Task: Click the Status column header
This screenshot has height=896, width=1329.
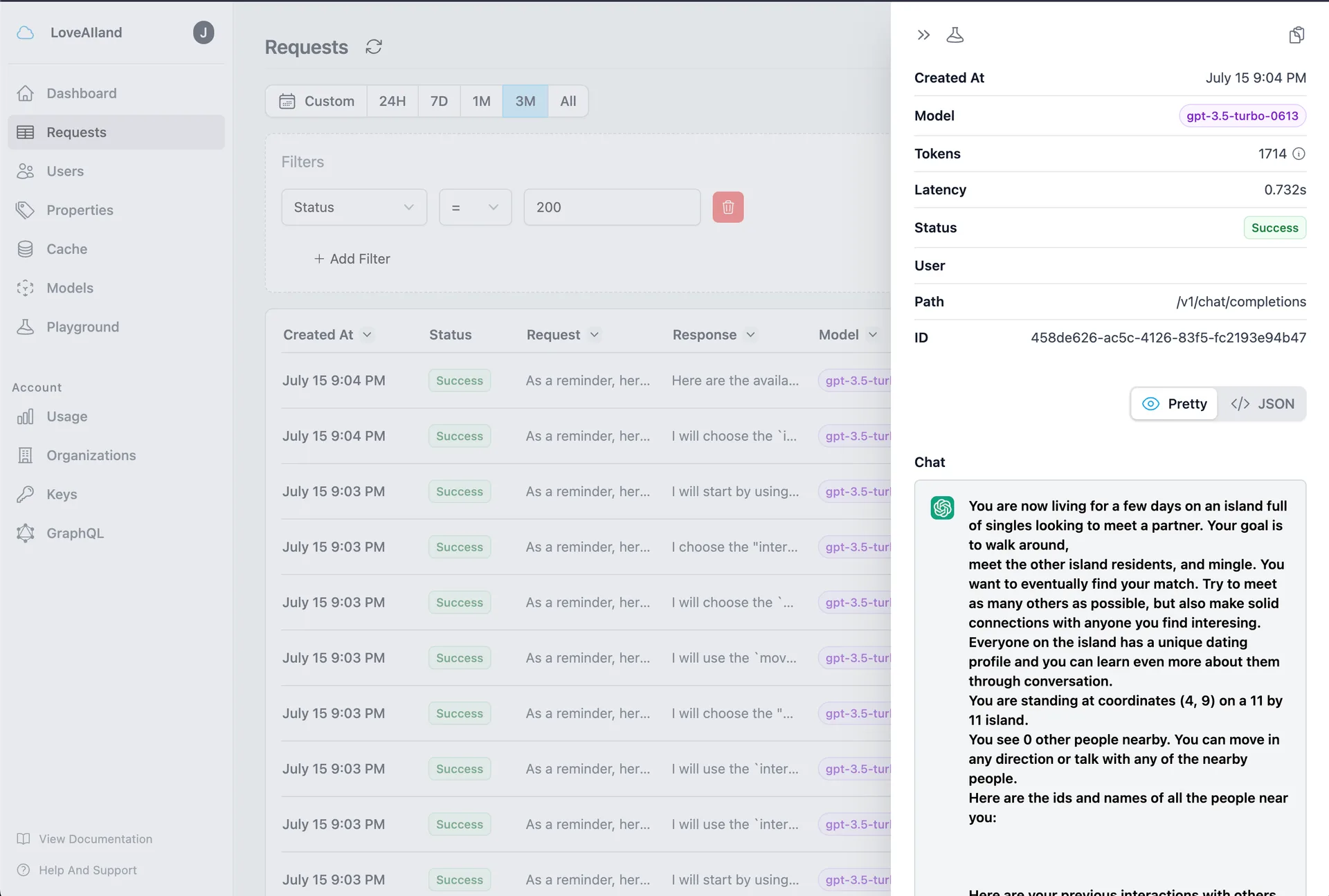Action: click(x=450, y=335)
